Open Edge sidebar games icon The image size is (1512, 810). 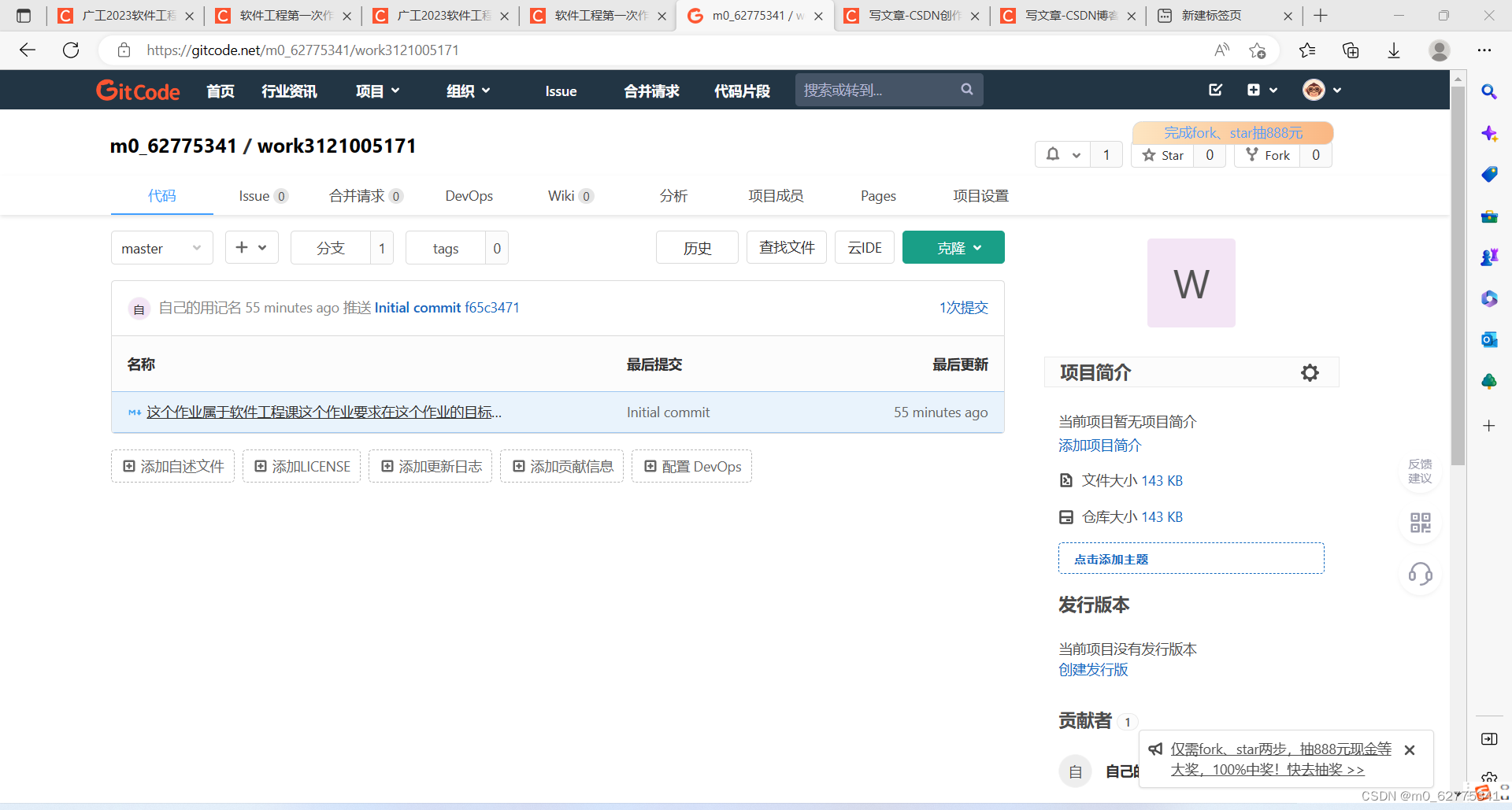(x=1488, y=257)
